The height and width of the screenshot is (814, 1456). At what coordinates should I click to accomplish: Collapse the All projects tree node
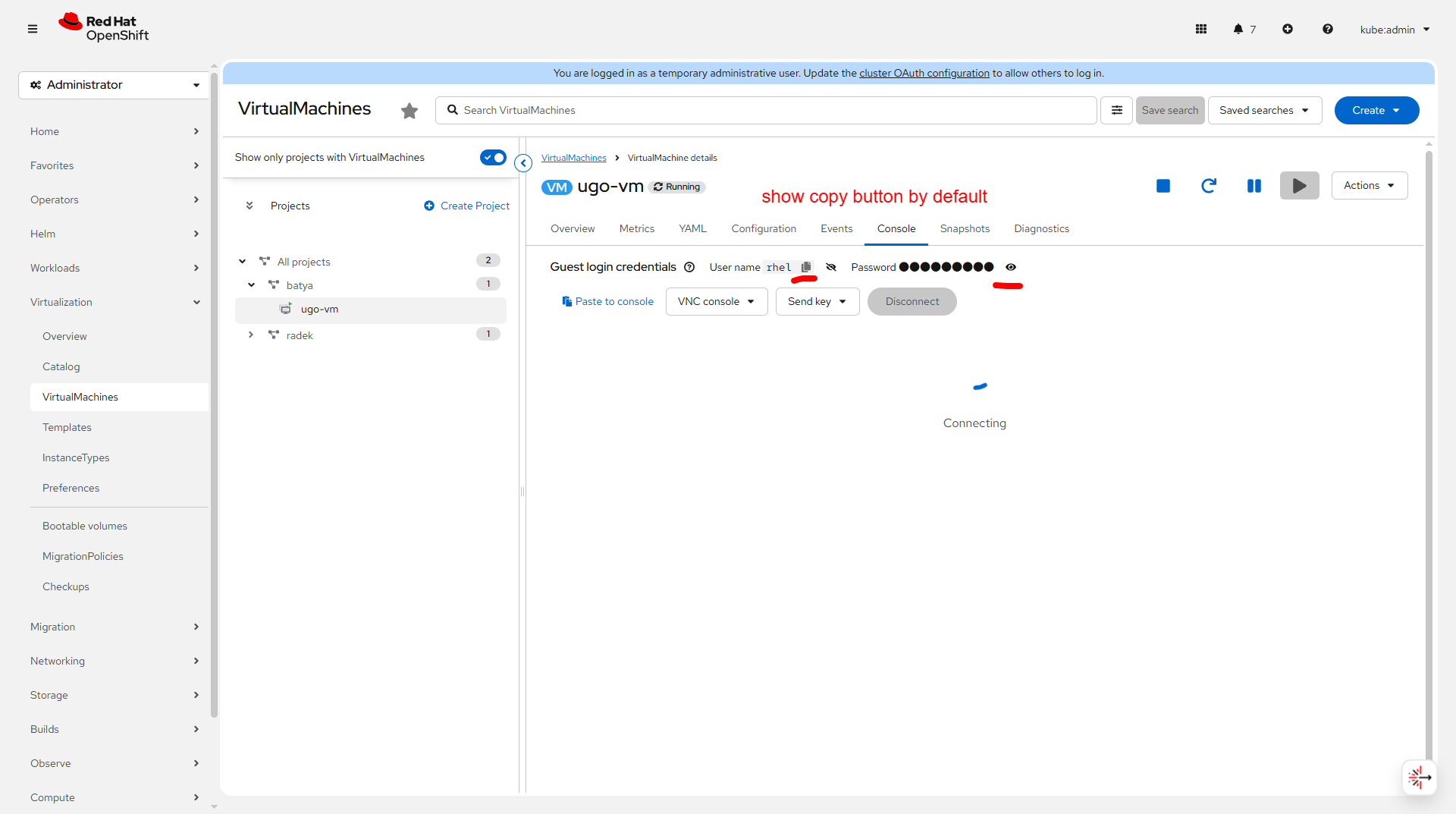242,262
